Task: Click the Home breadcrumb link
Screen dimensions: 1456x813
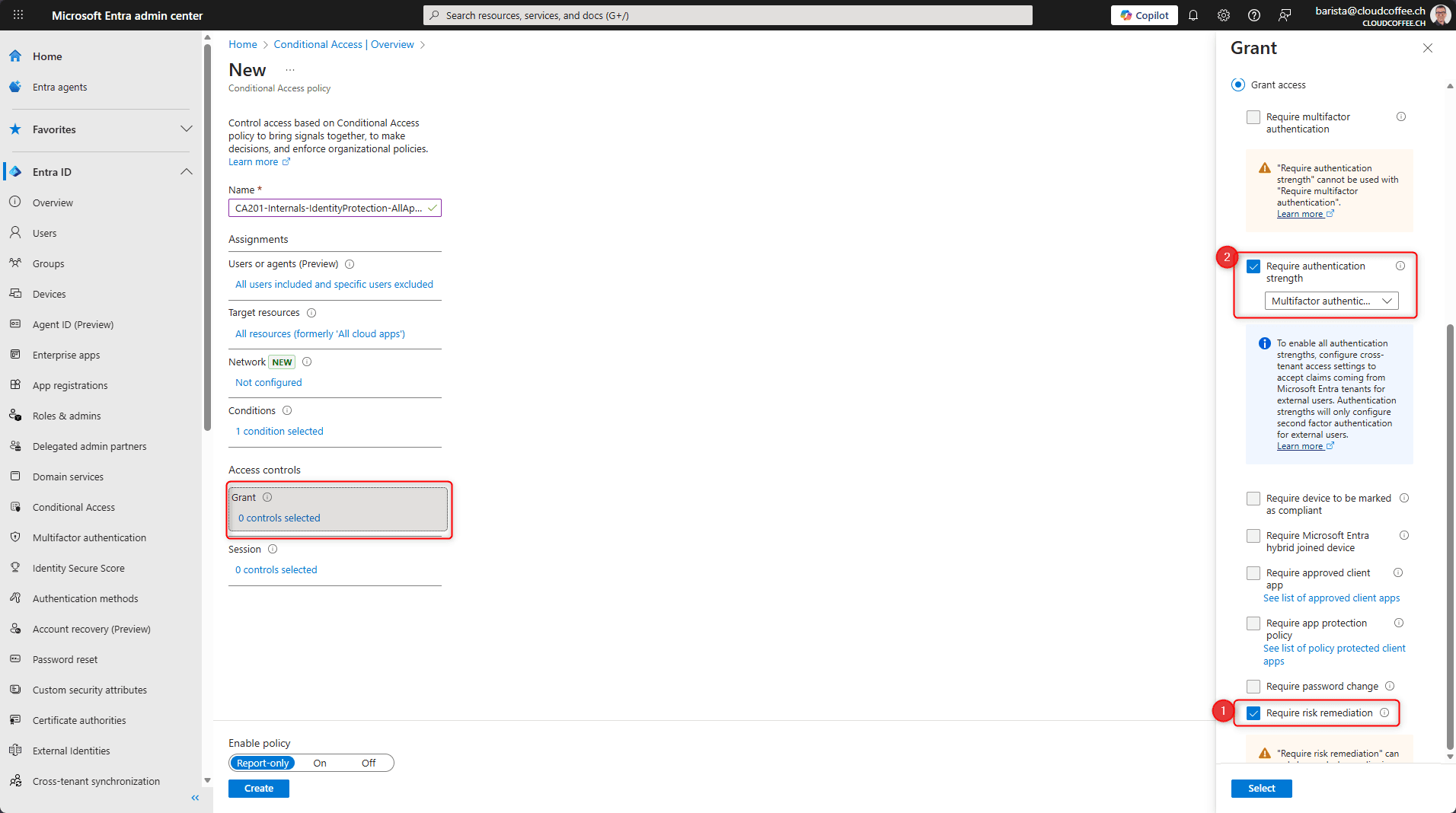Action: coord(242,44)
